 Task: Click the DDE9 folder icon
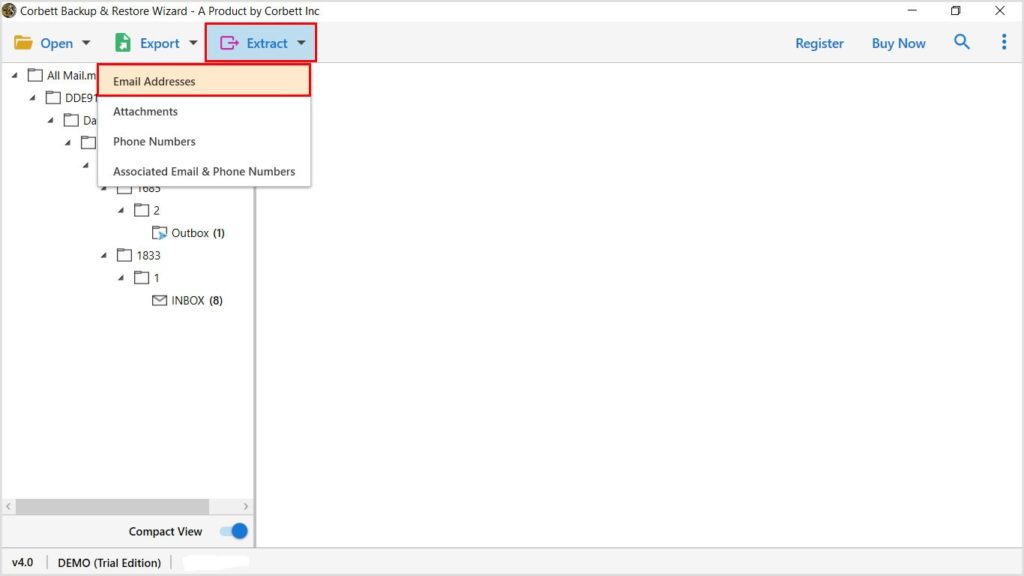[x=53, y=97]
